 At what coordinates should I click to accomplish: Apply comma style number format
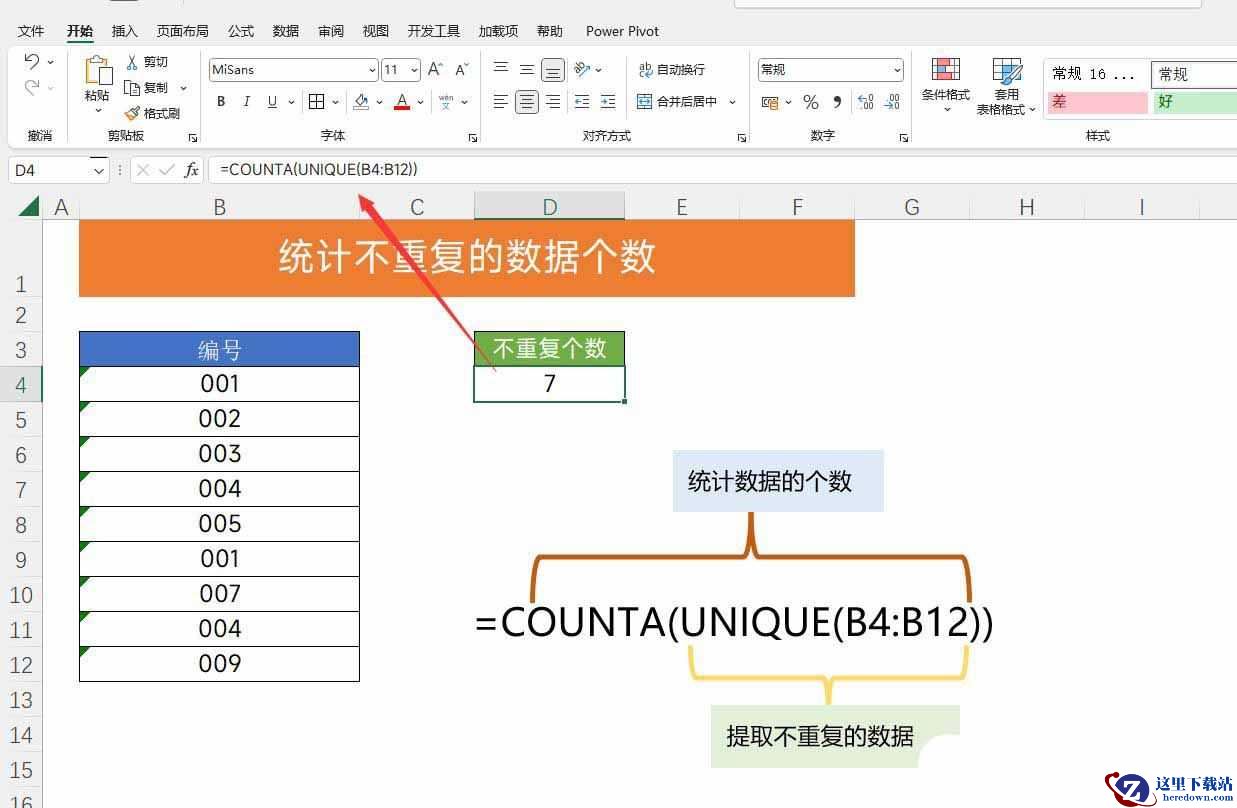point(837,102)
